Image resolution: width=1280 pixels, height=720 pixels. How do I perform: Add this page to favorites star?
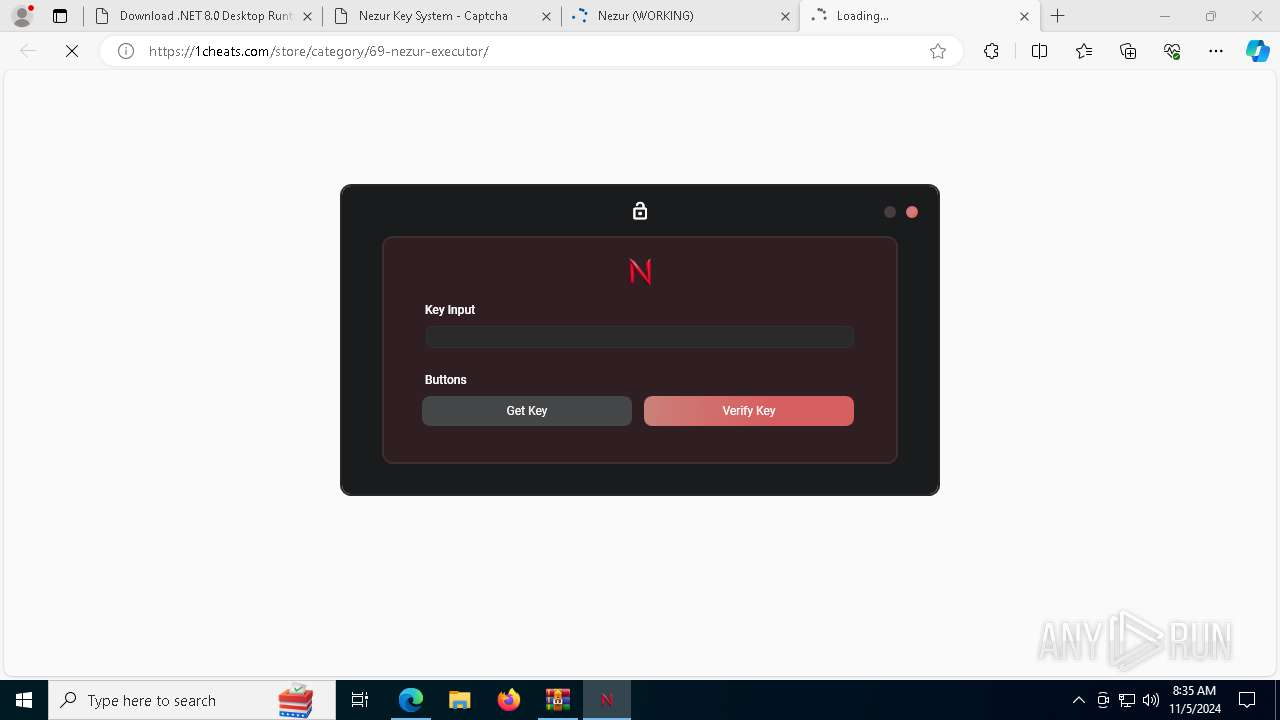coord(938,51)
